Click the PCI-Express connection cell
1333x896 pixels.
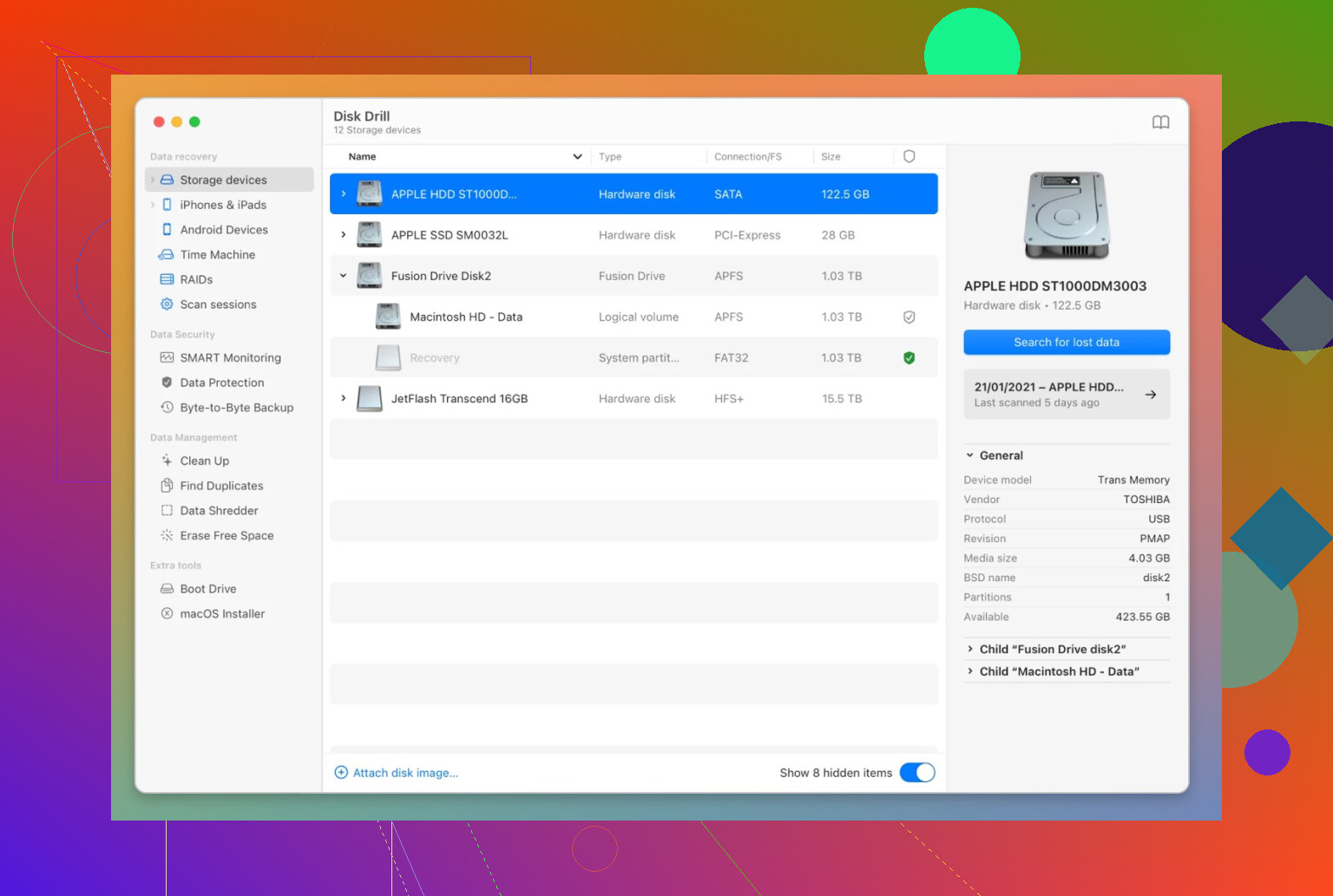click(747, 235)
